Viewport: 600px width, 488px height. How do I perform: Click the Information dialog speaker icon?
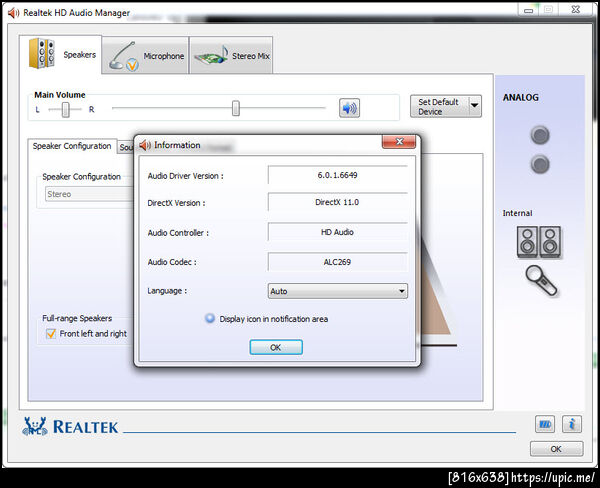point(145,145)
